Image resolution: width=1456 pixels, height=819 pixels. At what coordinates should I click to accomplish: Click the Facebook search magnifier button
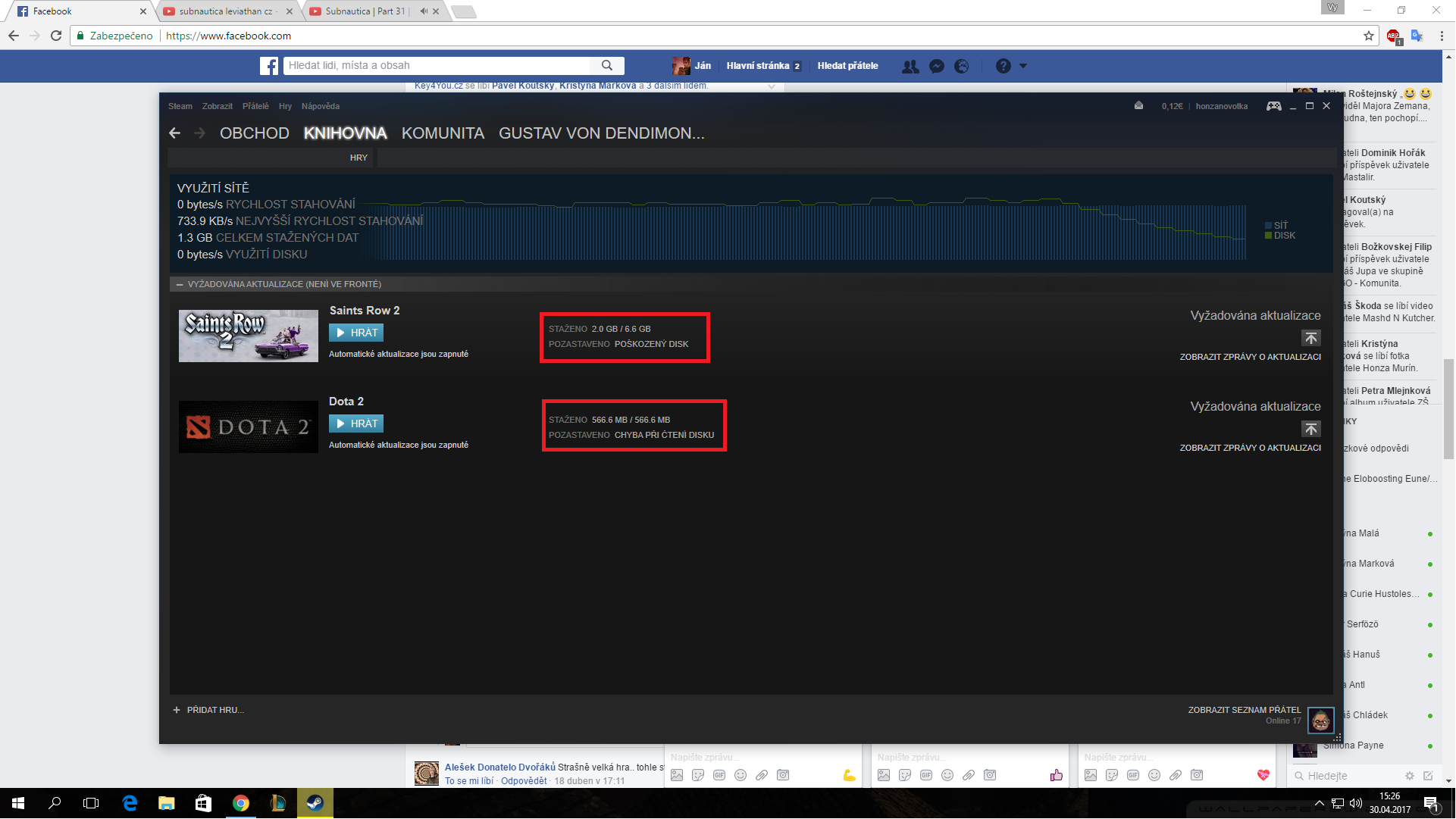point(607,66)
